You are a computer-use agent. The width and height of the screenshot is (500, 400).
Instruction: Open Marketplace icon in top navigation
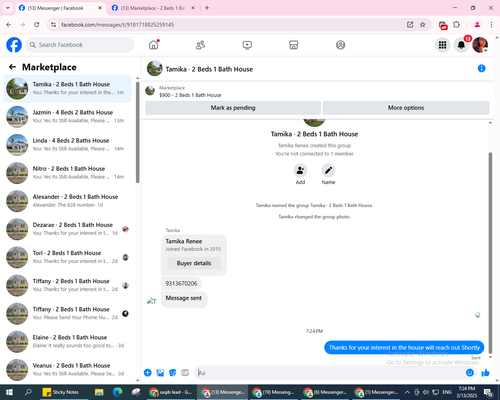[x=294, y=45]
